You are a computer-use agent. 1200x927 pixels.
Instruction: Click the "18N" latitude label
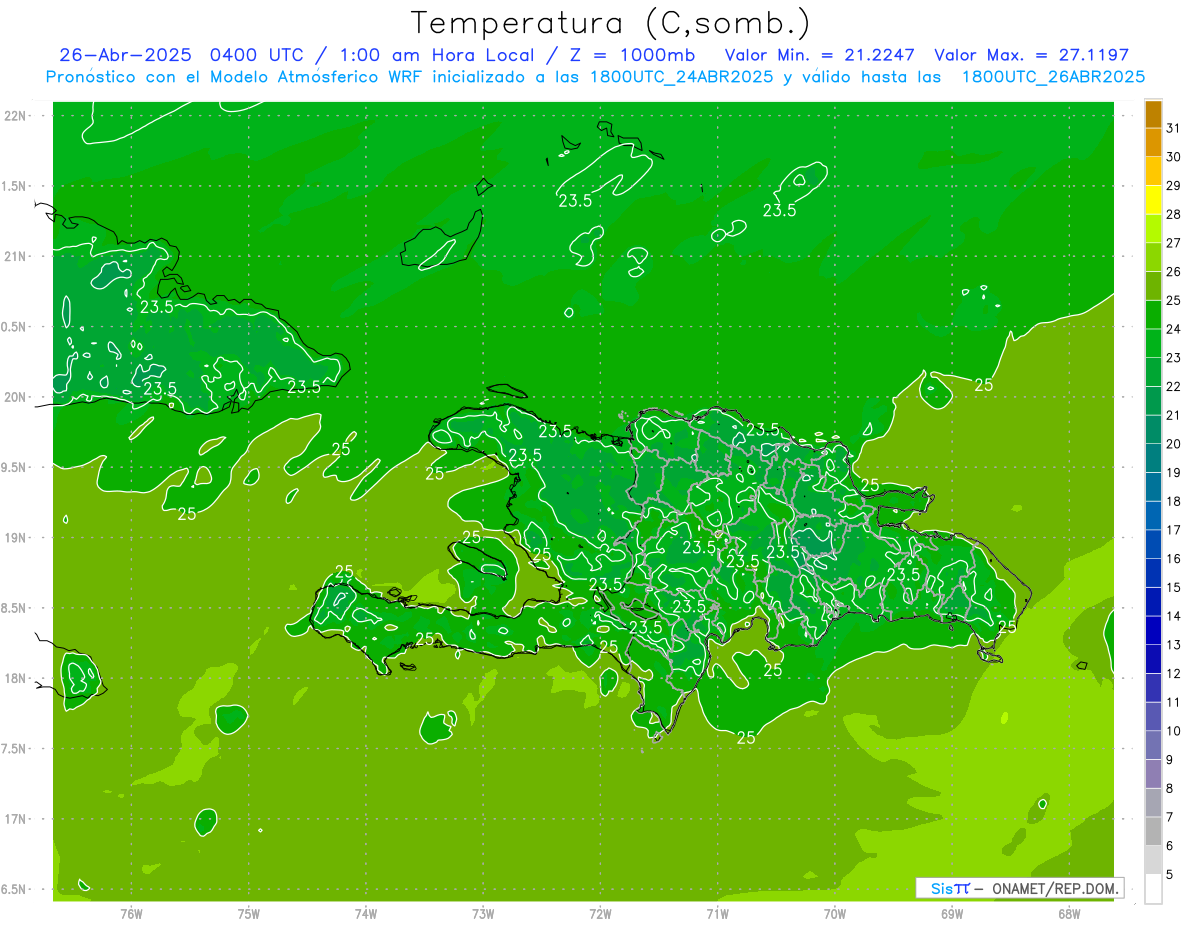tap(17, 678)
